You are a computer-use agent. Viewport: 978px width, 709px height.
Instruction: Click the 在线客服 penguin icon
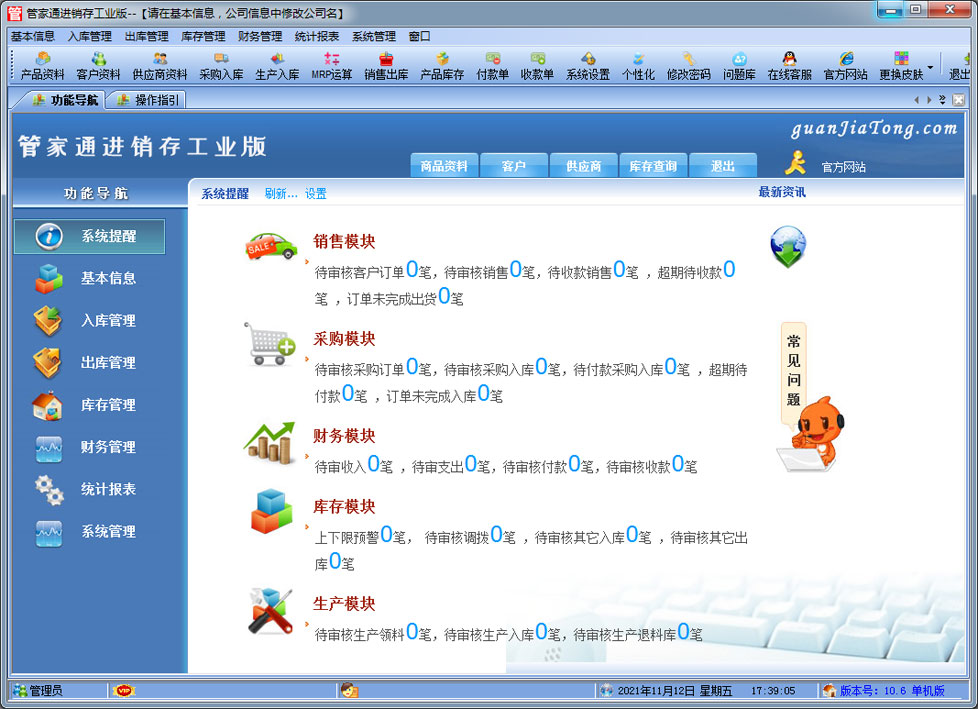(789, 66)
